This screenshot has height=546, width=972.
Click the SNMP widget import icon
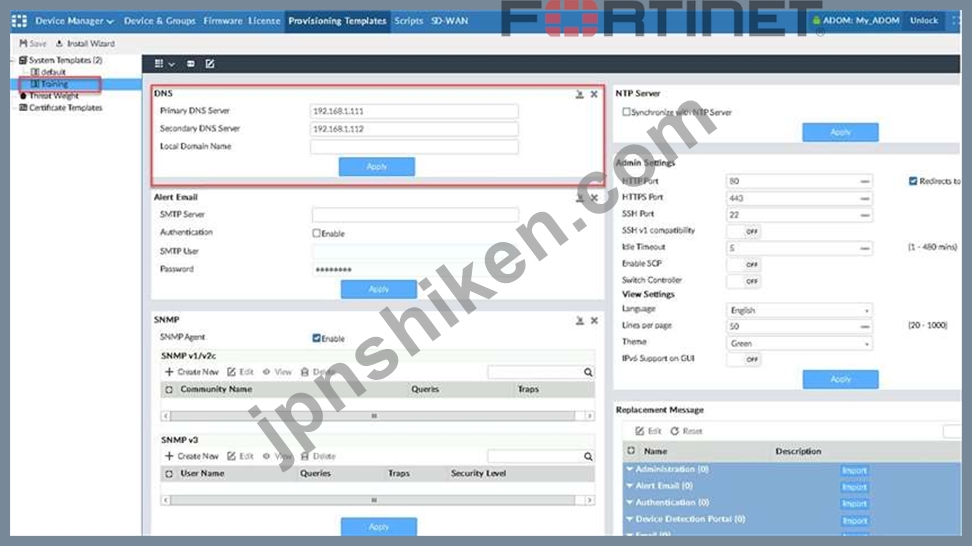tap(579, 320)
